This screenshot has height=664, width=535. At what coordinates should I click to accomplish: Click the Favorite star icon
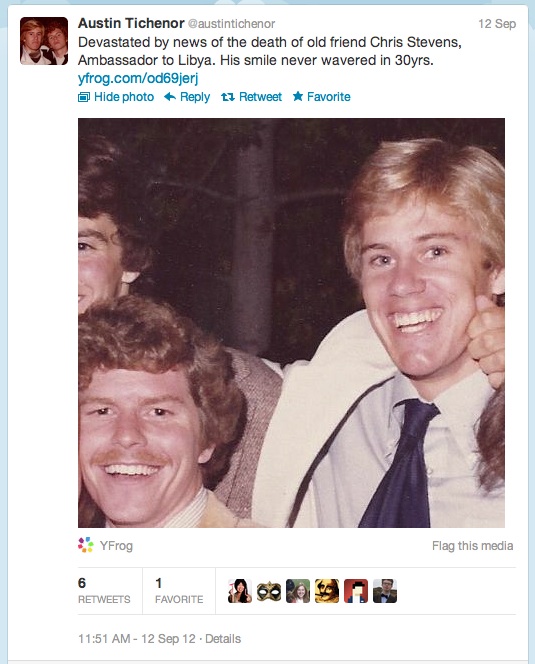tap(298, 97)
